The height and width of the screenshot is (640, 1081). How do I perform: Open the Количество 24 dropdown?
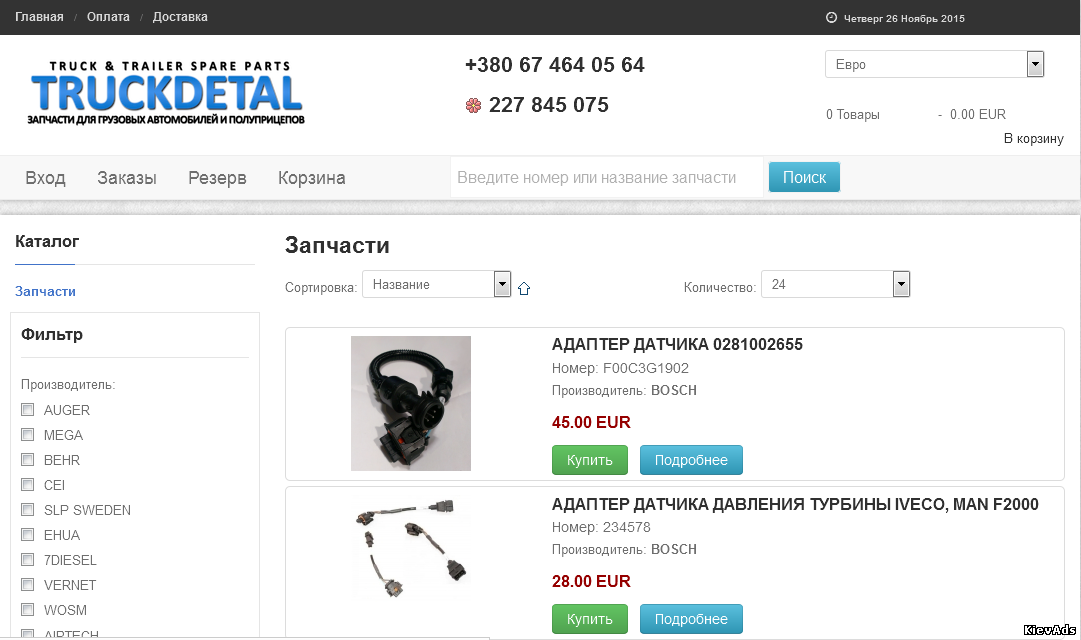836,284
